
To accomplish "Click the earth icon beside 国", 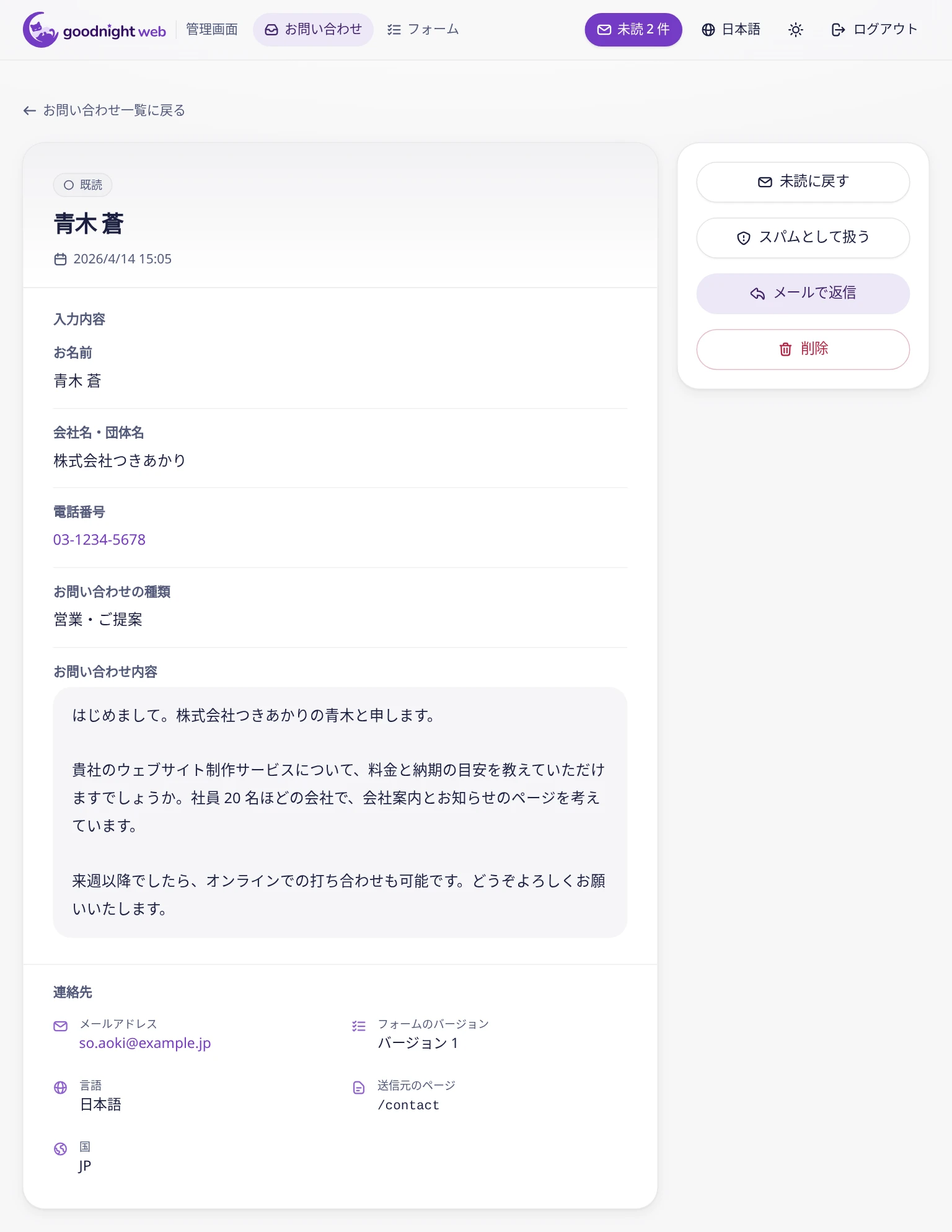I will point(60,1149).
